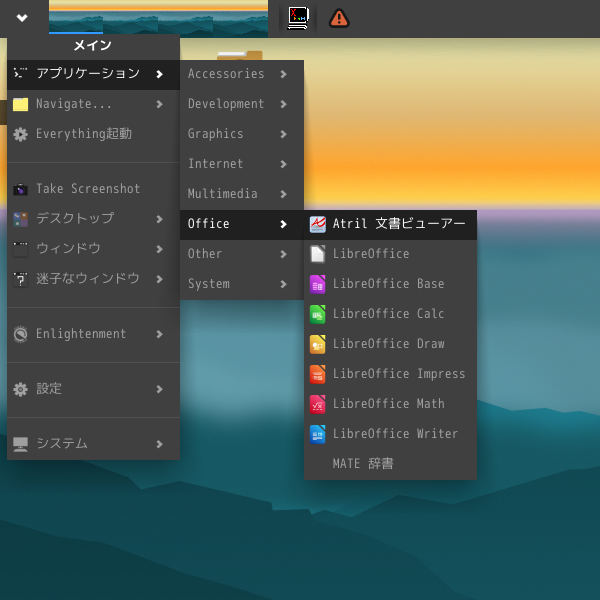Launch LibreOffice Impress by its label
The image size is (600, 600).
399,374
